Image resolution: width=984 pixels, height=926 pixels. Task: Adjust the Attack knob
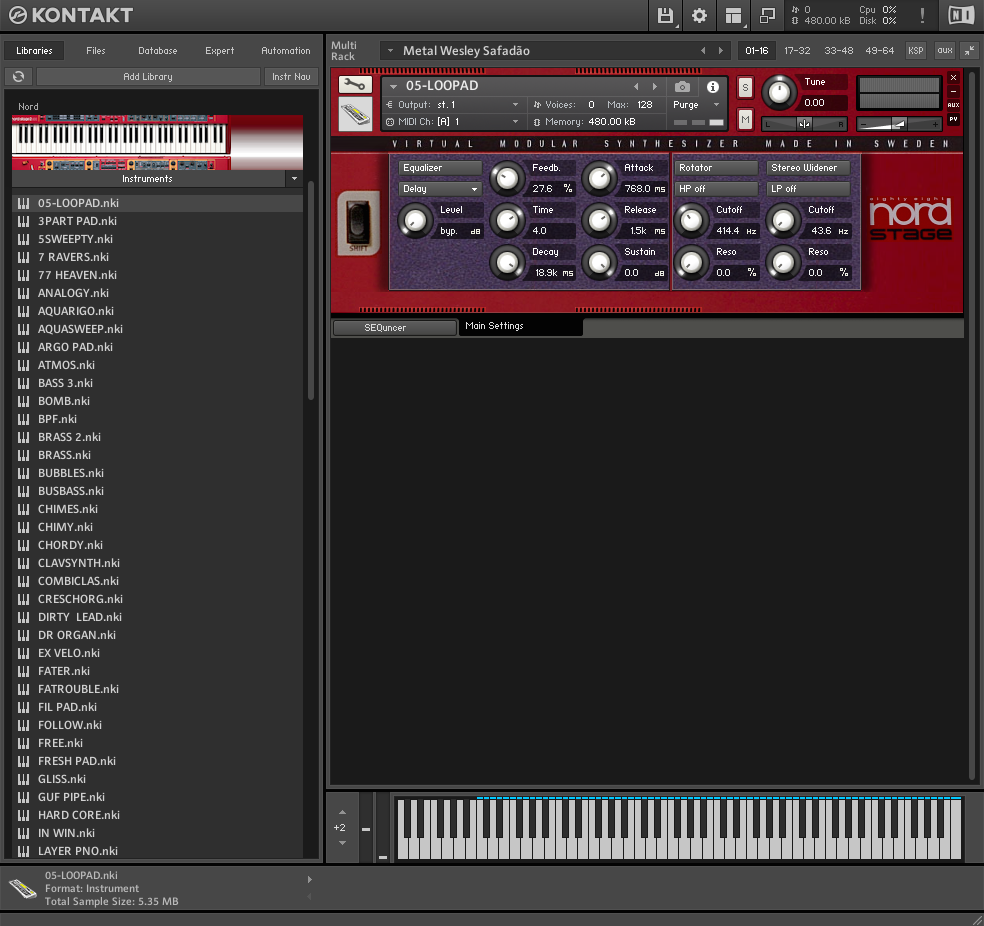(x=599, y=178)
